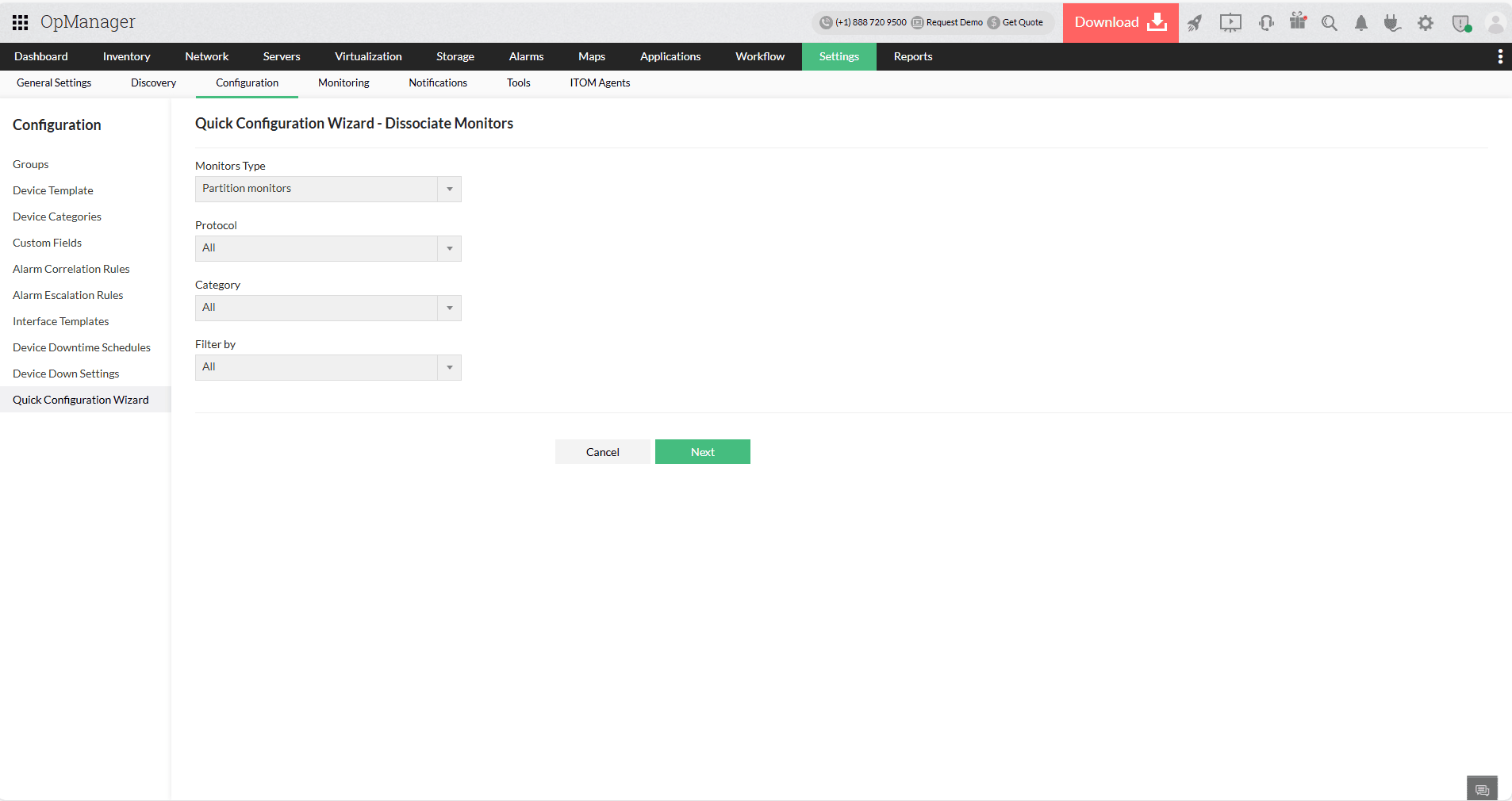Expand the Protocol dropdown
1512x801 pixels.
449,248
